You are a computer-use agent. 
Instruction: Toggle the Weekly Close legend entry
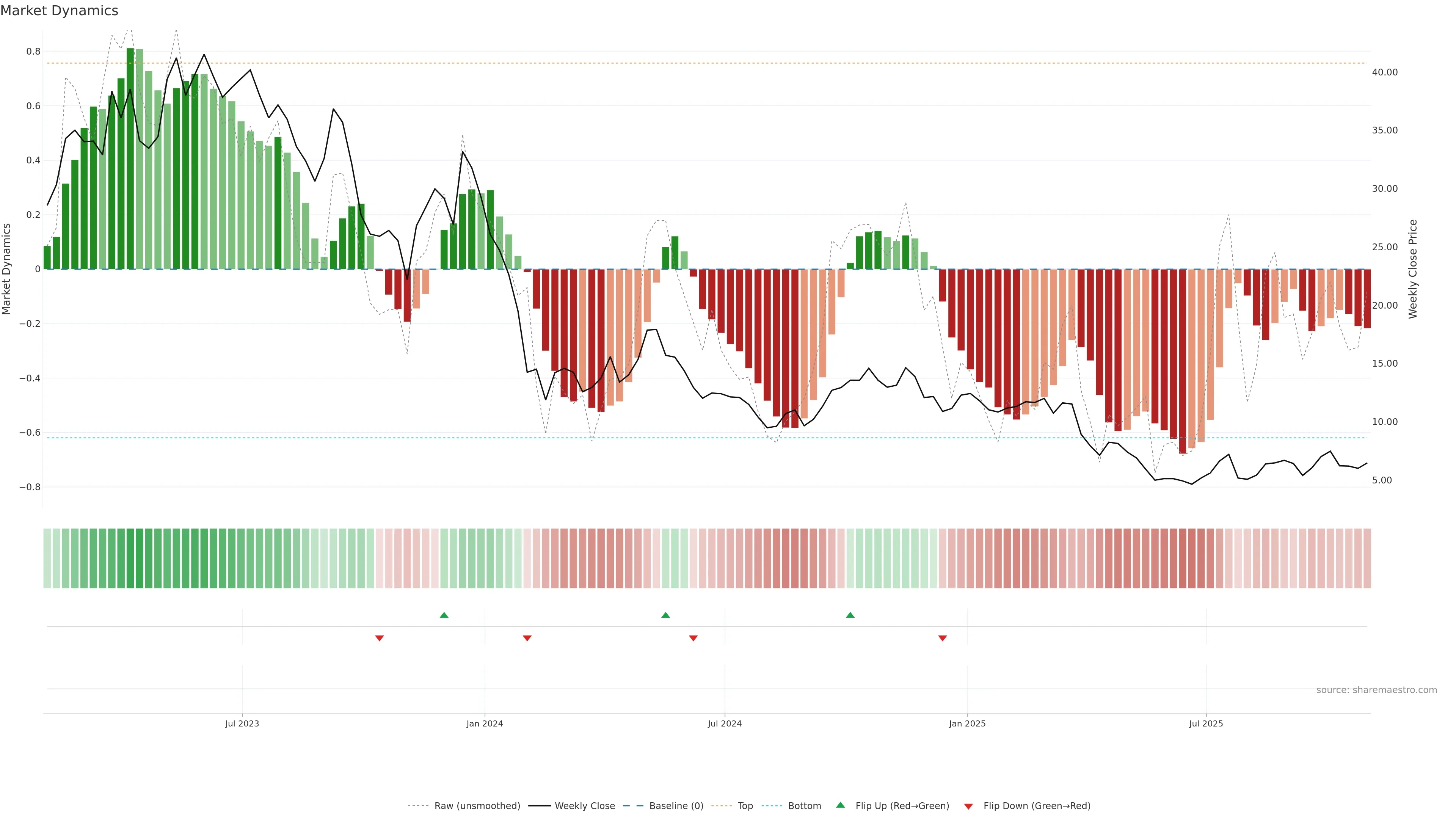[x=584, y=806]
